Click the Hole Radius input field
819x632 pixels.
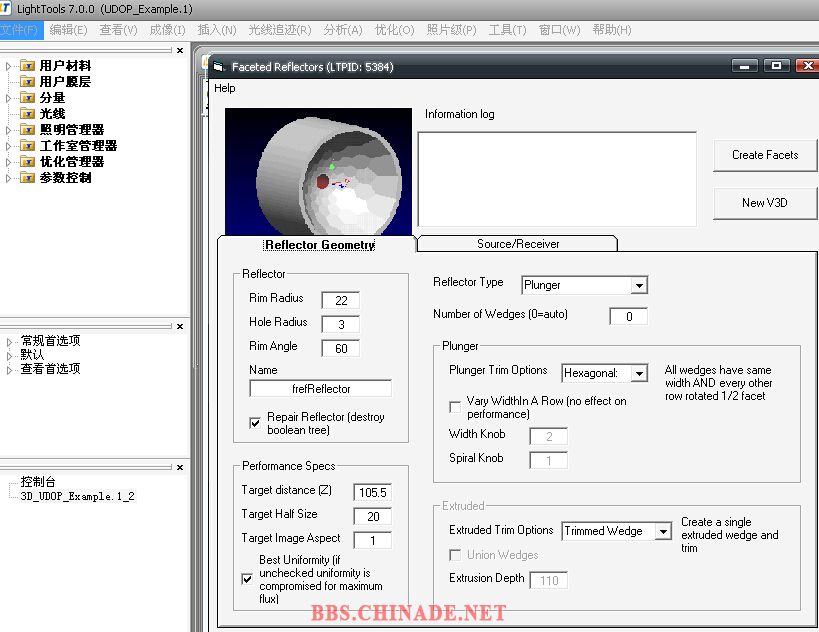341,324
